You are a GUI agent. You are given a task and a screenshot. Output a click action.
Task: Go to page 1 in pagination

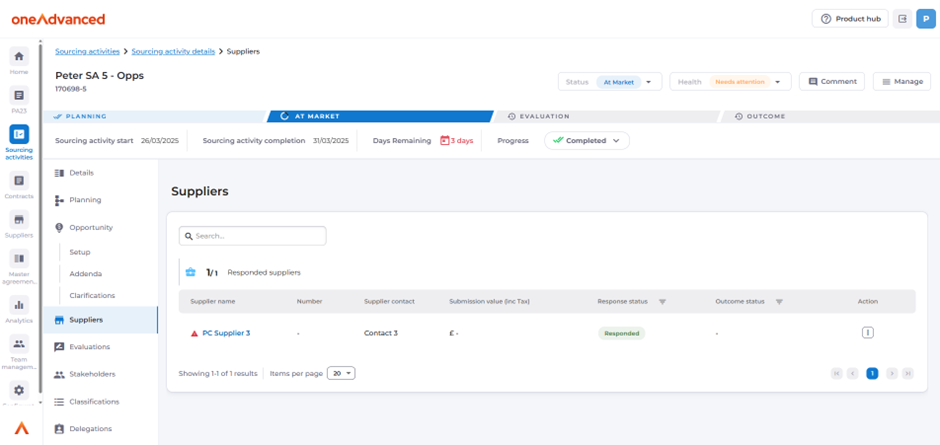pos(872,374)
